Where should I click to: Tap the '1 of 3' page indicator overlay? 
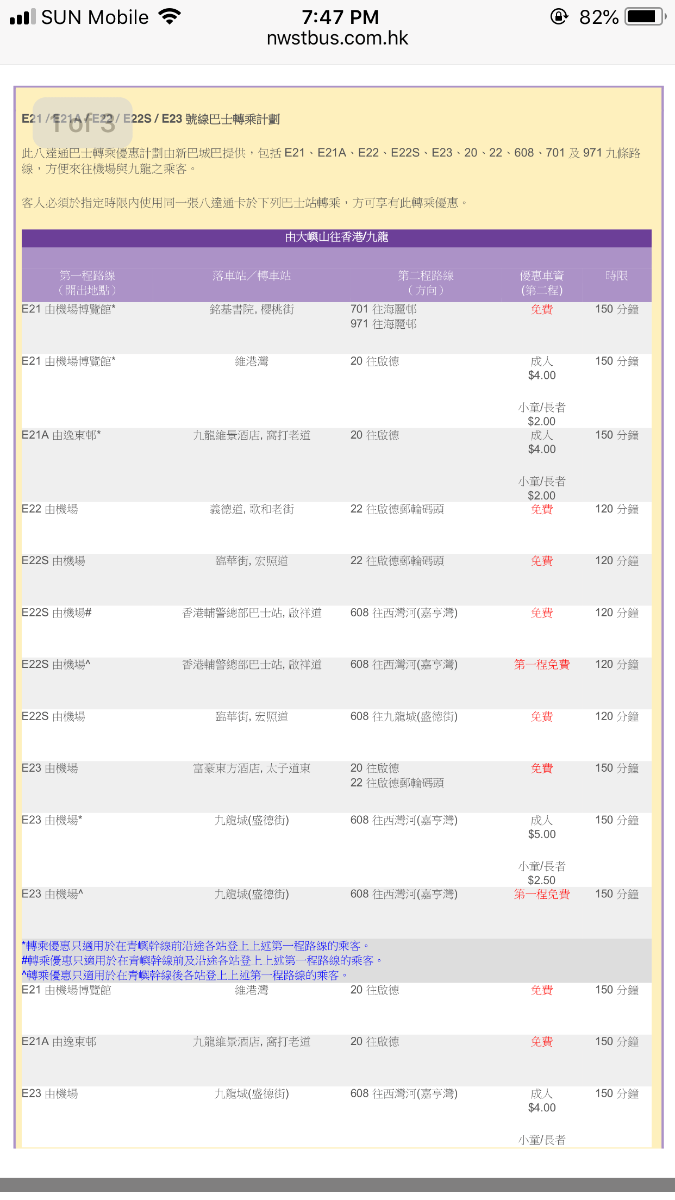point(82,124)
